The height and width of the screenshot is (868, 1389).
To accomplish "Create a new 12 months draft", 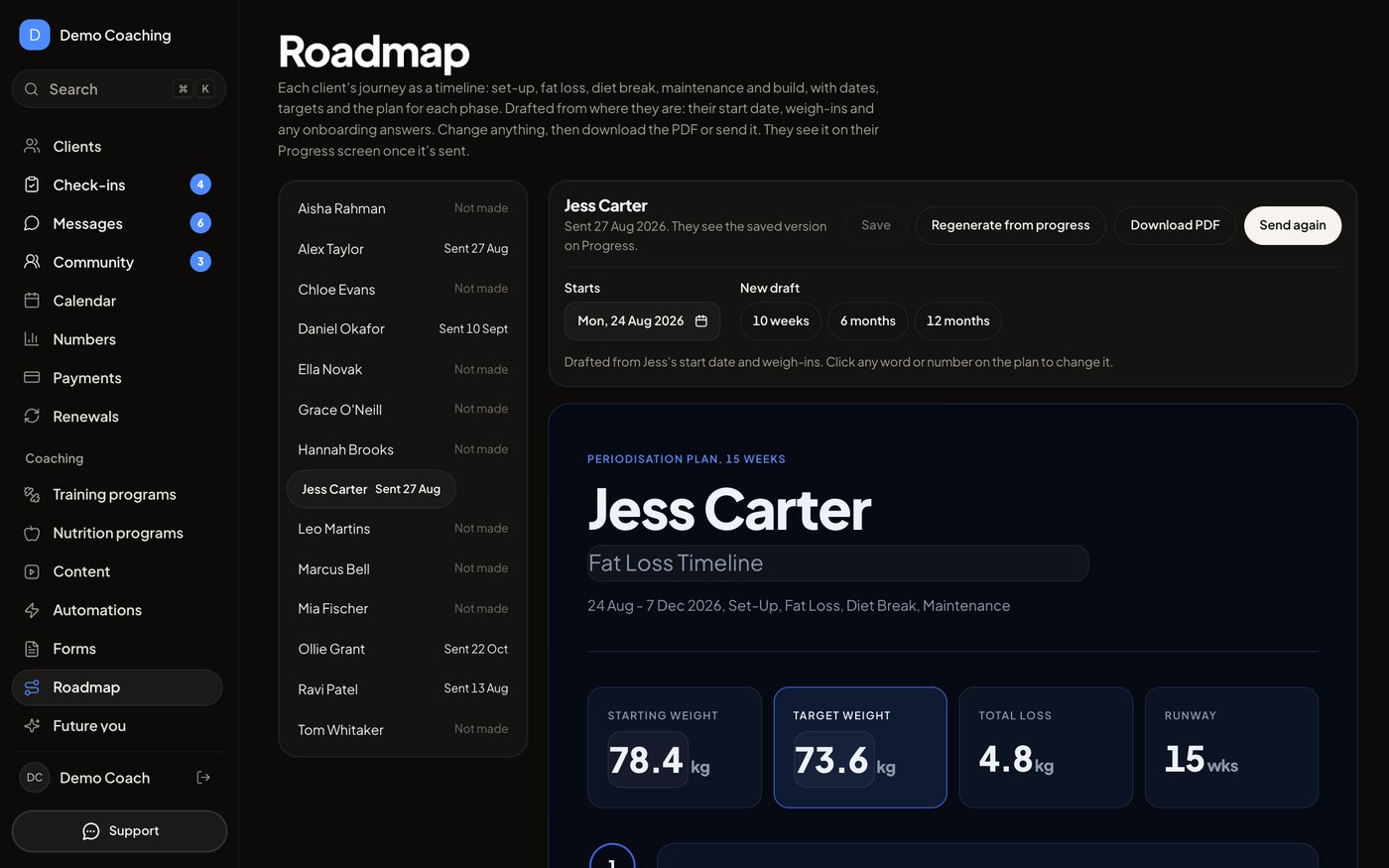I will pyautogui.click(x=958, y=321).
